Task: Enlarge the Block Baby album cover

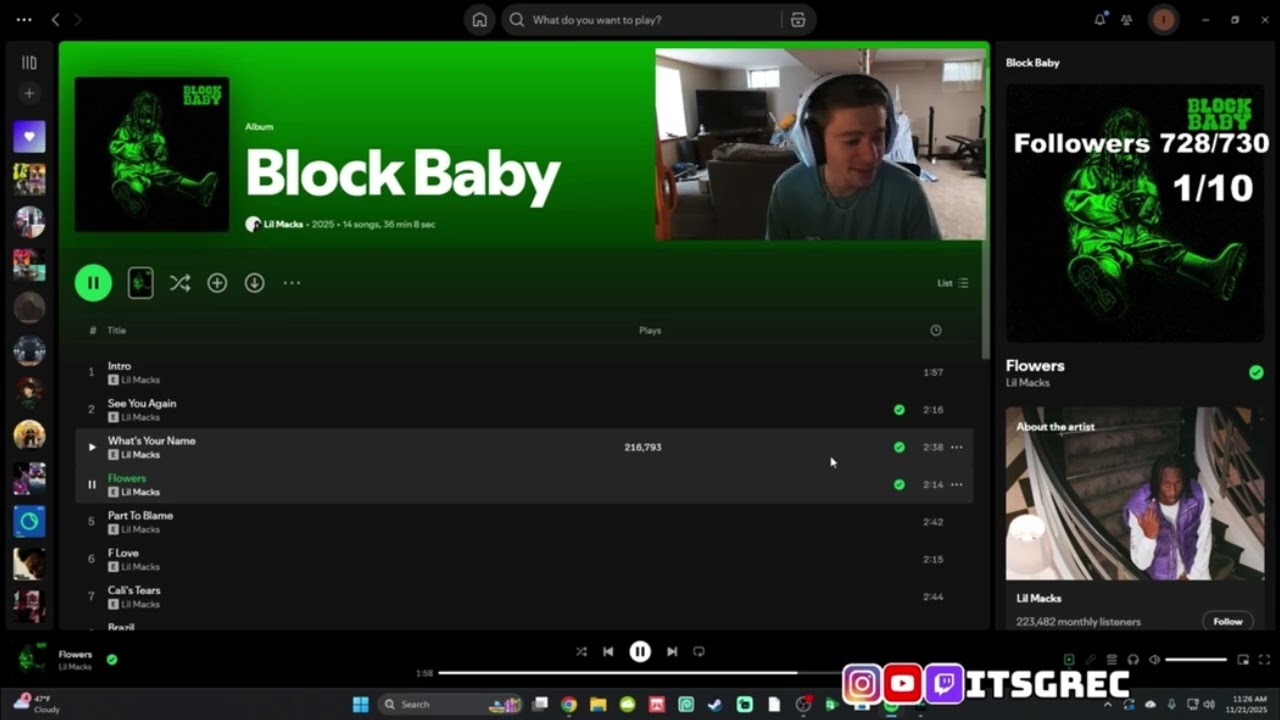Action: coord(152,155)
